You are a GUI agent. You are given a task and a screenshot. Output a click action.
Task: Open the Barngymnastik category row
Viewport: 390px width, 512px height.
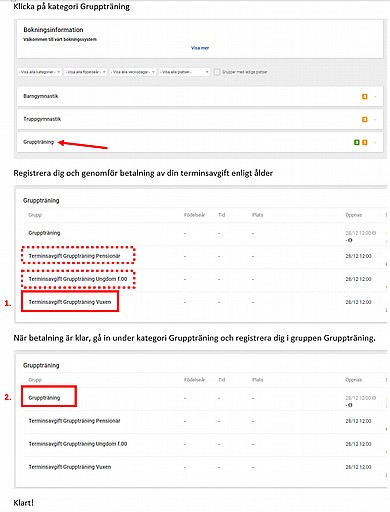[200, 96]
